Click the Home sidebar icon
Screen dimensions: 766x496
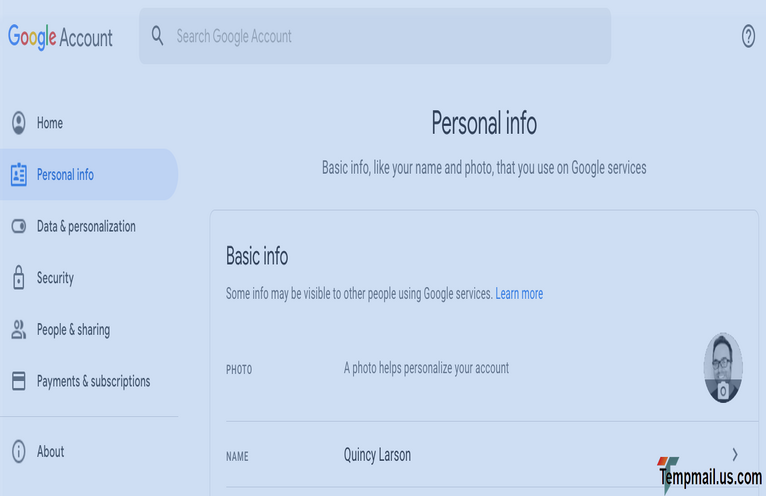(x=18, y=123)
